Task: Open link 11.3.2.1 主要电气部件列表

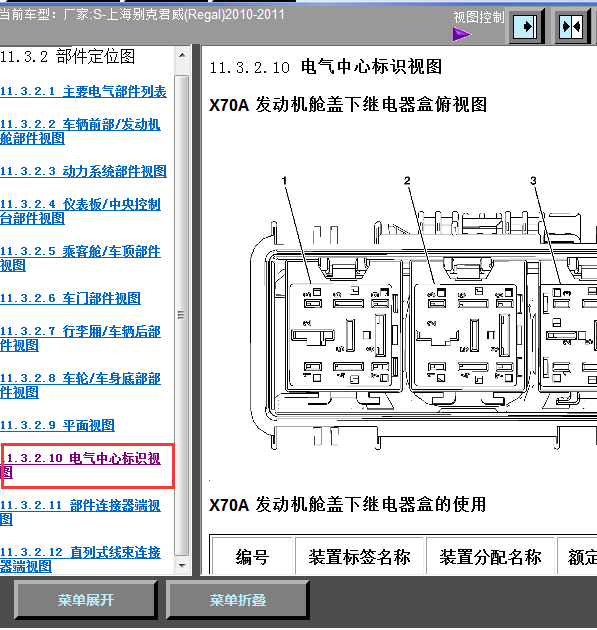Action: [83, 92]
